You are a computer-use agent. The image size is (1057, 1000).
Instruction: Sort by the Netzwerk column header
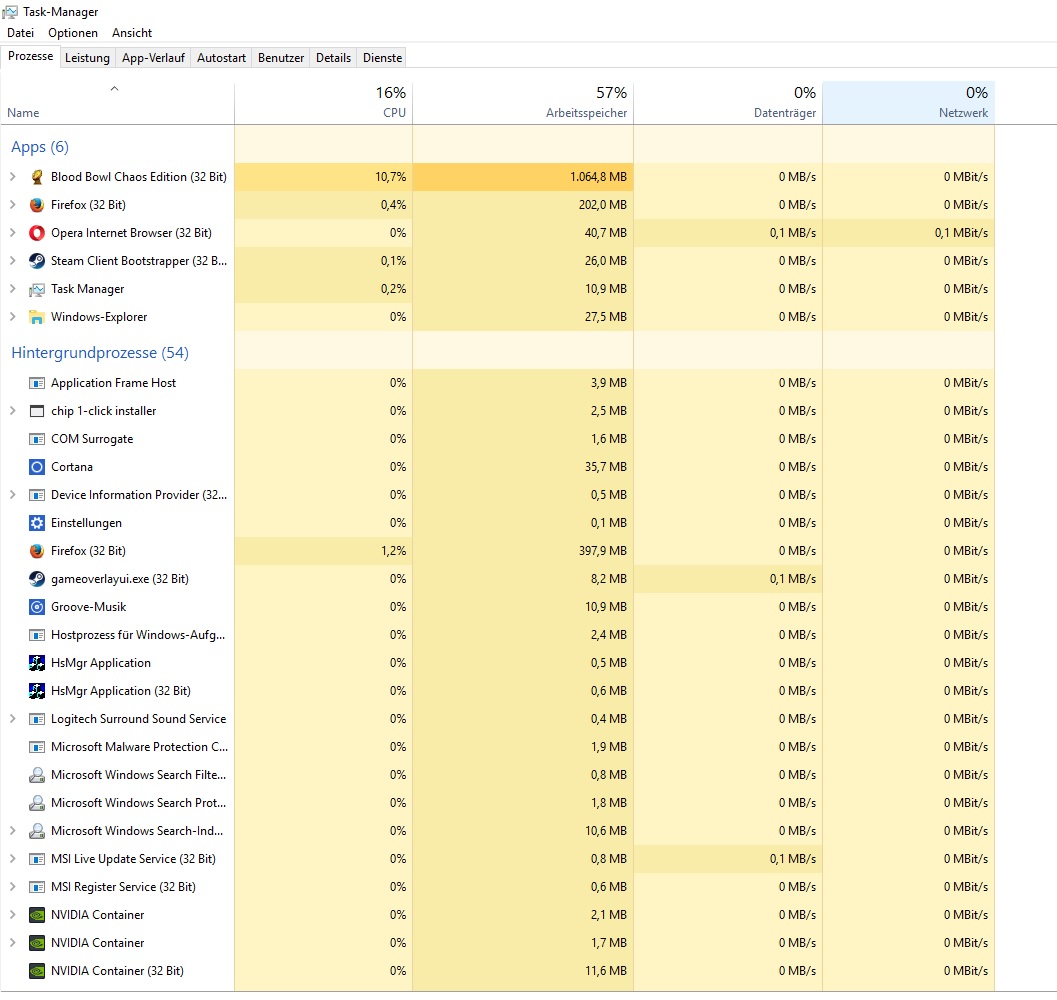[909, 103]
